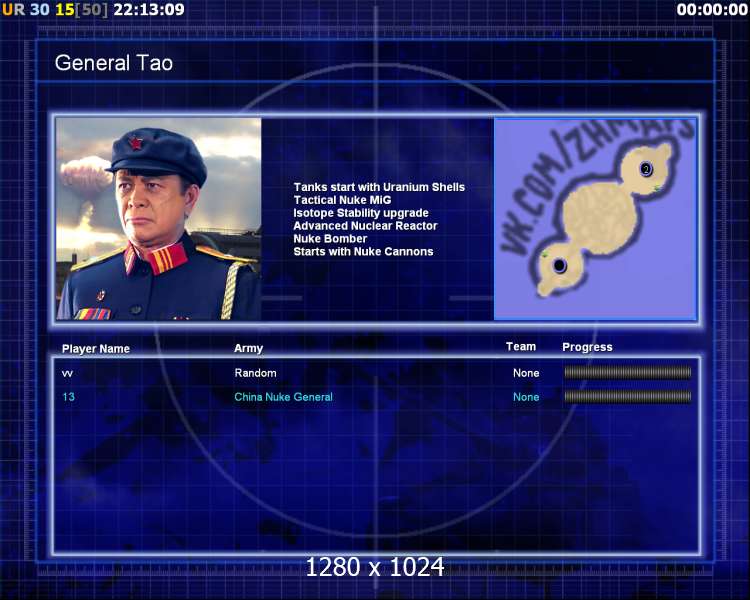Image resolution: width=750 pixels, height=600 pixels.
Task: Click the progress bar for player 13
Action: (x=628, y=396)
